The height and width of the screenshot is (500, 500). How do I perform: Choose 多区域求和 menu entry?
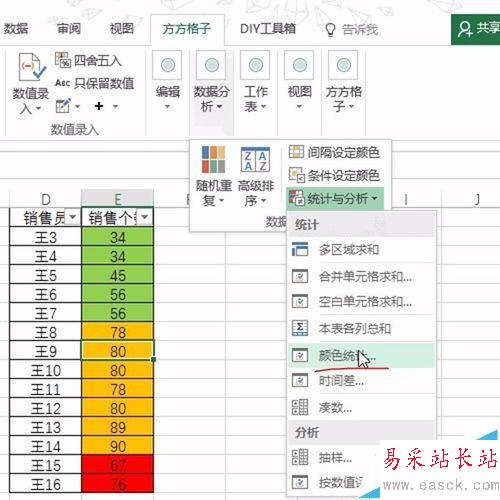click(x=362, y=249)
